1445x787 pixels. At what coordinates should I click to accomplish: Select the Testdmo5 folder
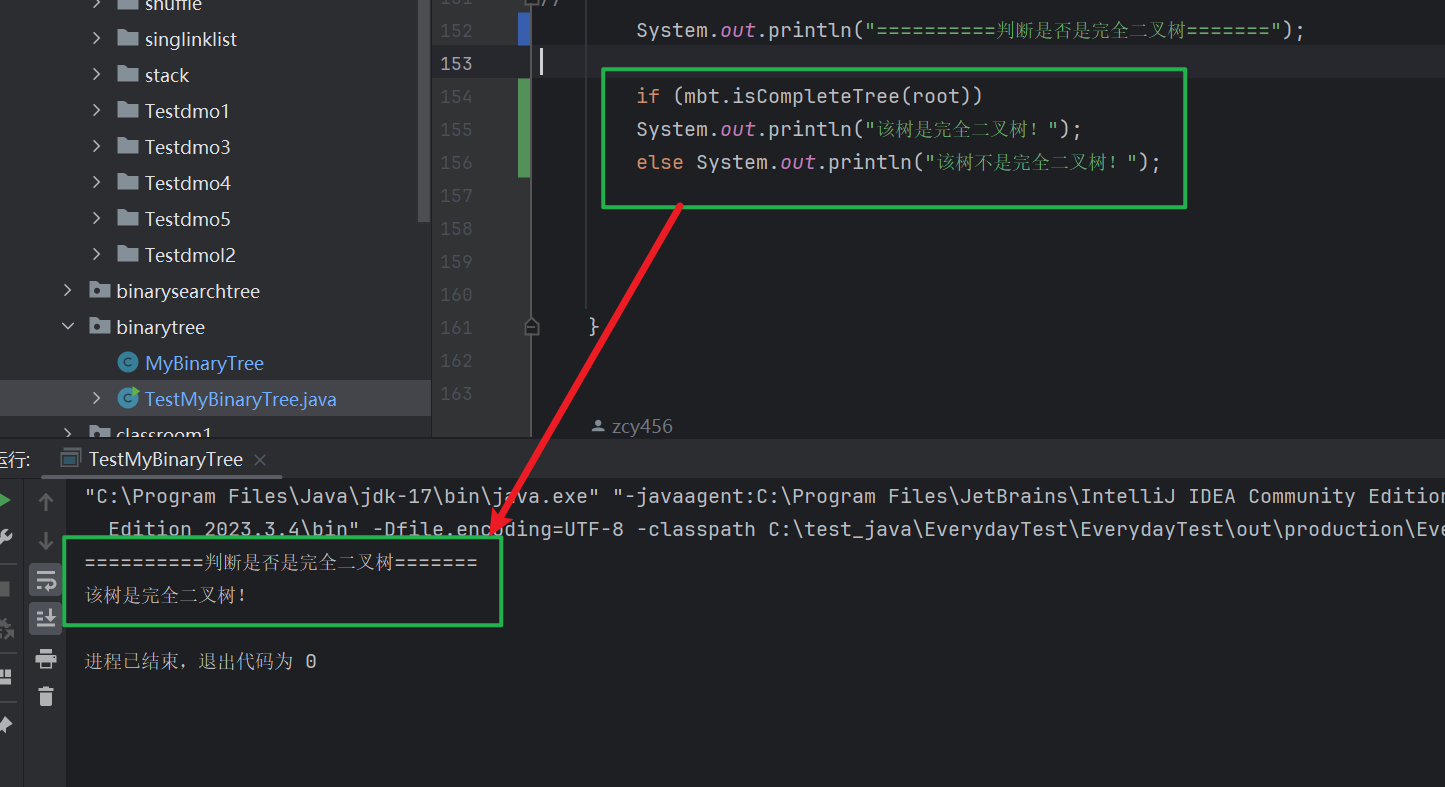tap(187, 219)
